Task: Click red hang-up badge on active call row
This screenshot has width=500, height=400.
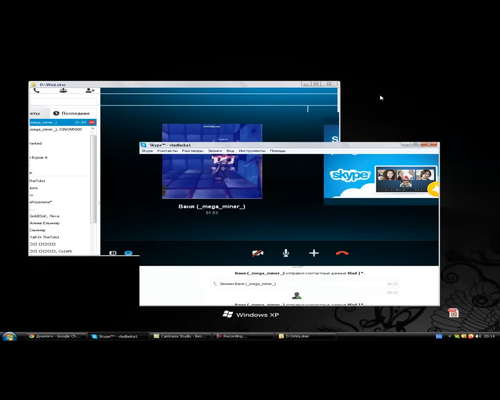Action: pos(92,122)
